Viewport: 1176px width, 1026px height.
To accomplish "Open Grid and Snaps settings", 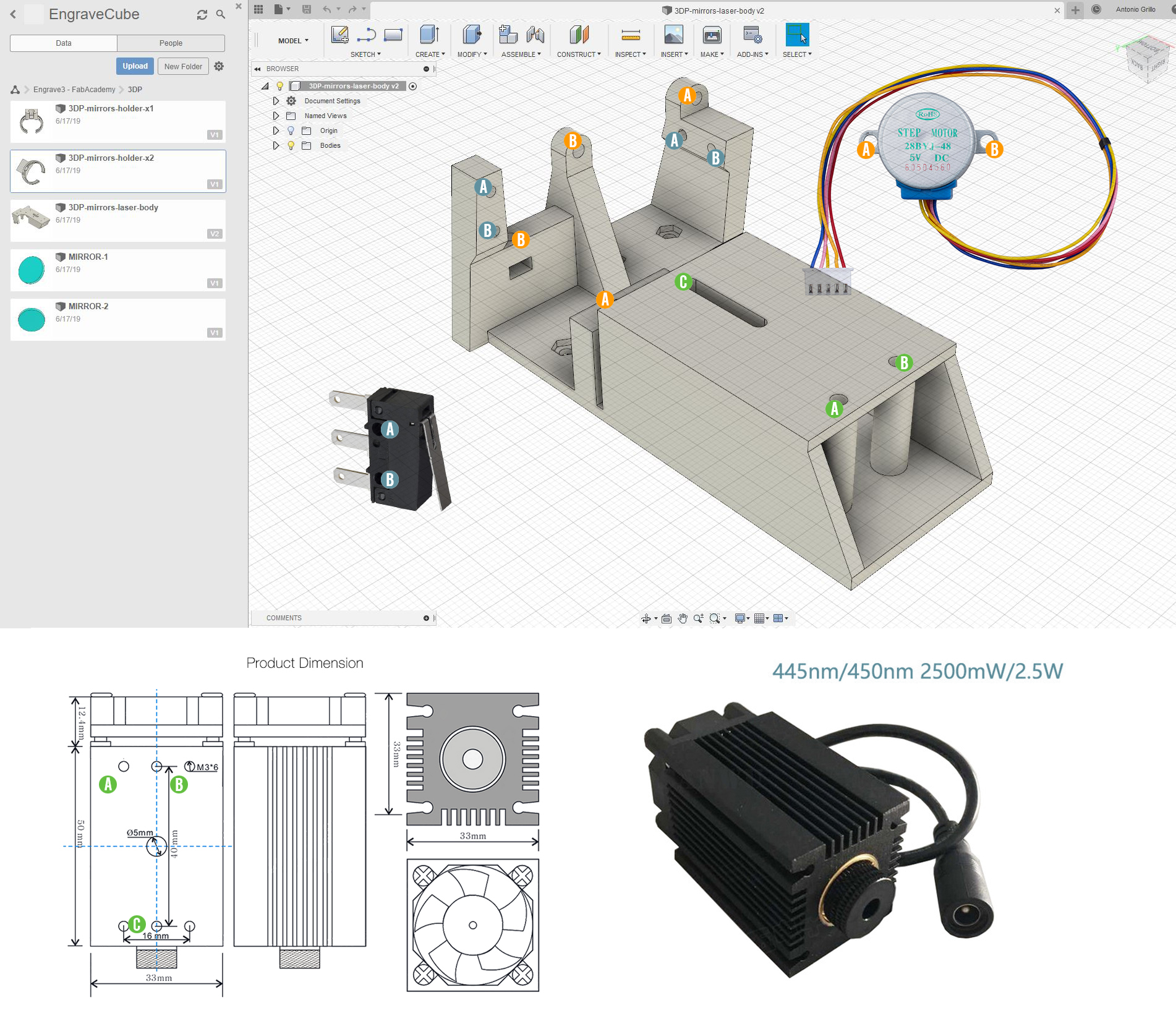I will (x=760, y=618).
